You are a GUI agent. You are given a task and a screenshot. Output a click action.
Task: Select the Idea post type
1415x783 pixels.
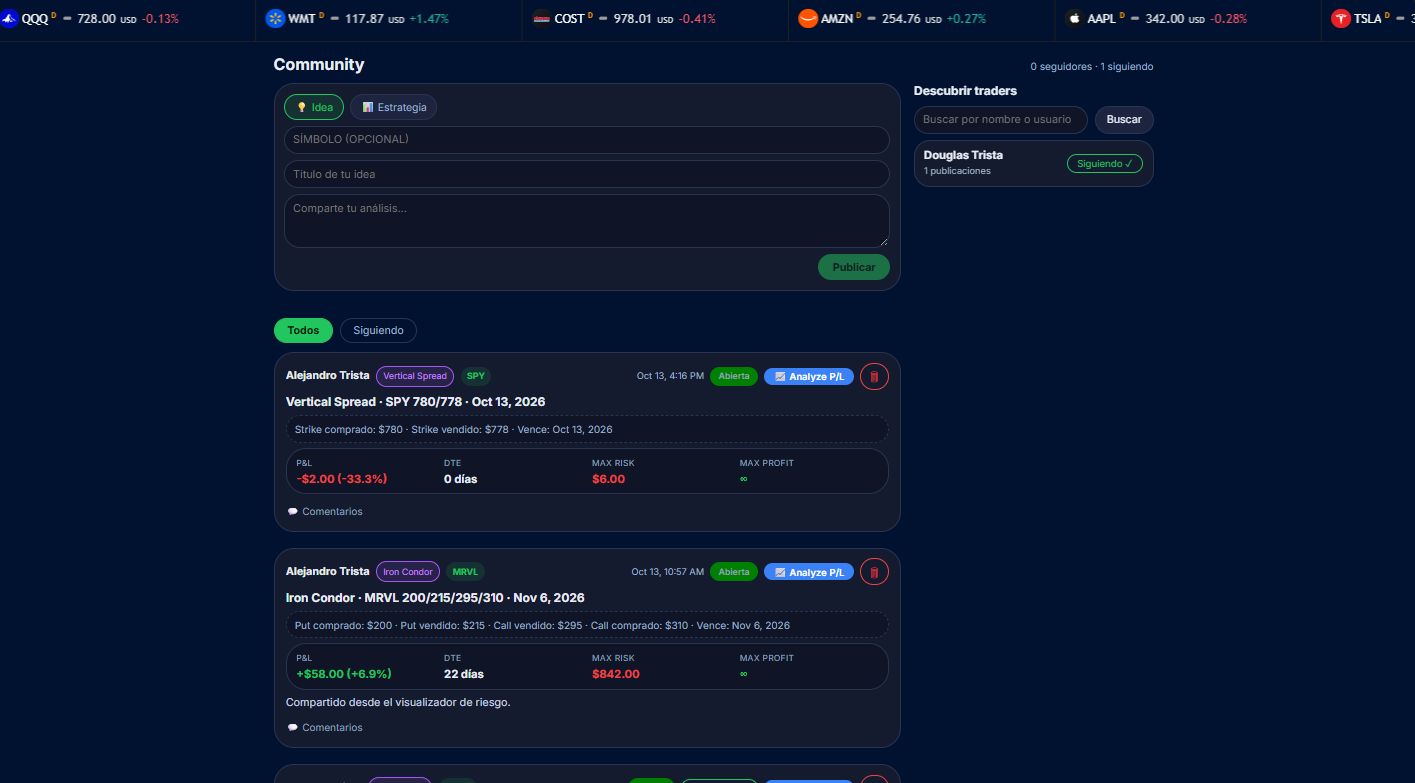[314, 107]
